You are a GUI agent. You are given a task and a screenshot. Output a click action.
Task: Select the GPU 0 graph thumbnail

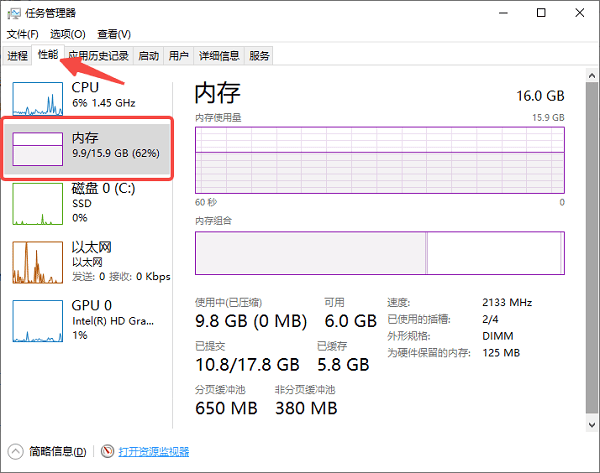(x=37, y=320)
